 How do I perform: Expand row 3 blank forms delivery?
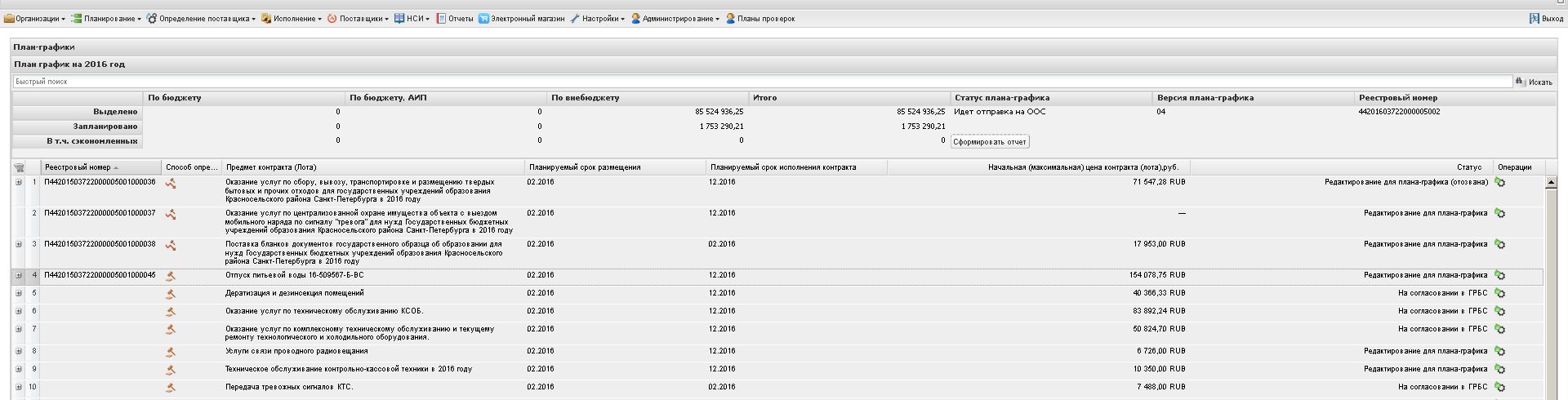tap(19, 244)
